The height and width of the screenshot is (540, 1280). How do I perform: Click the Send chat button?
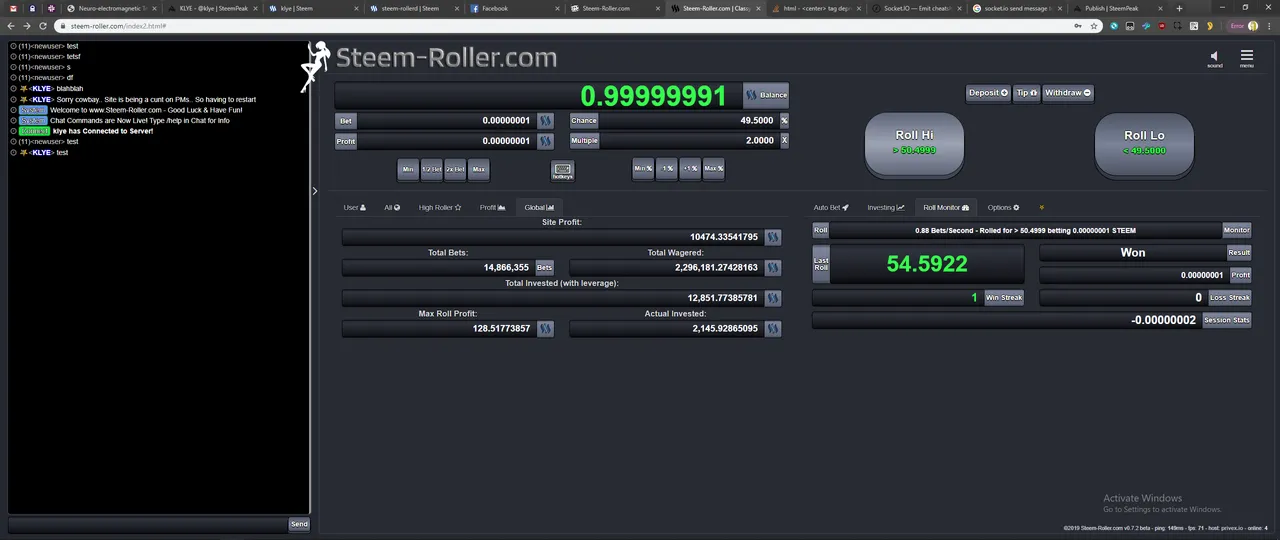pos(299,524)
